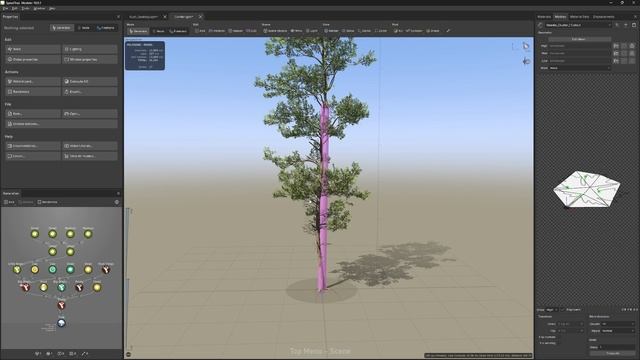The width and height of the screenshot is (640, 360).
Task: Select Generator mode in the viewport toolbar
Action: point(138,31)
